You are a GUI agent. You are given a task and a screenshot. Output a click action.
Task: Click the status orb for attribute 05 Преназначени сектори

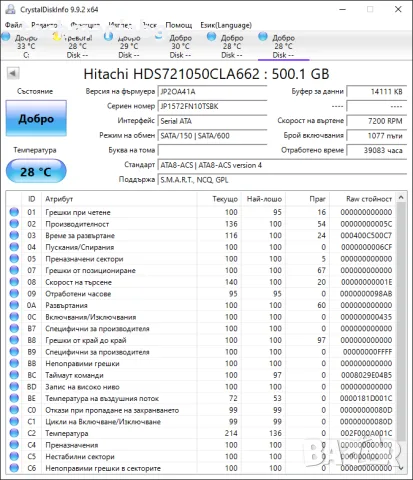[x=14, y=259]
